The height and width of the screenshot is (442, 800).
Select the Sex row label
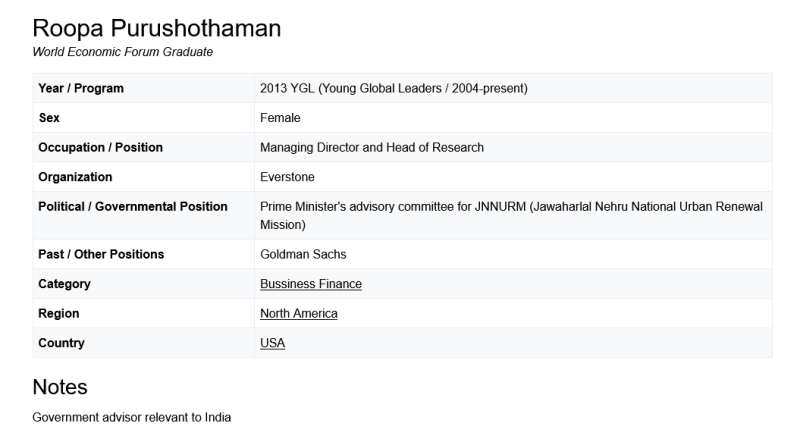[x=49, y=118]
